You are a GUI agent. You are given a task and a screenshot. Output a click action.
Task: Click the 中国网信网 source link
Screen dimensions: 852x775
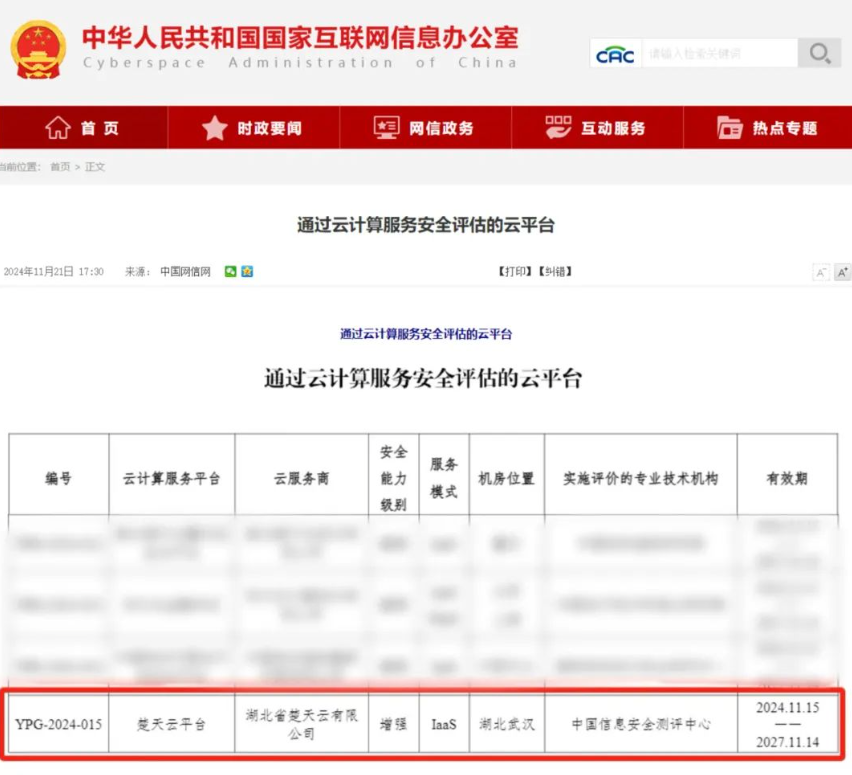[185, 271]
